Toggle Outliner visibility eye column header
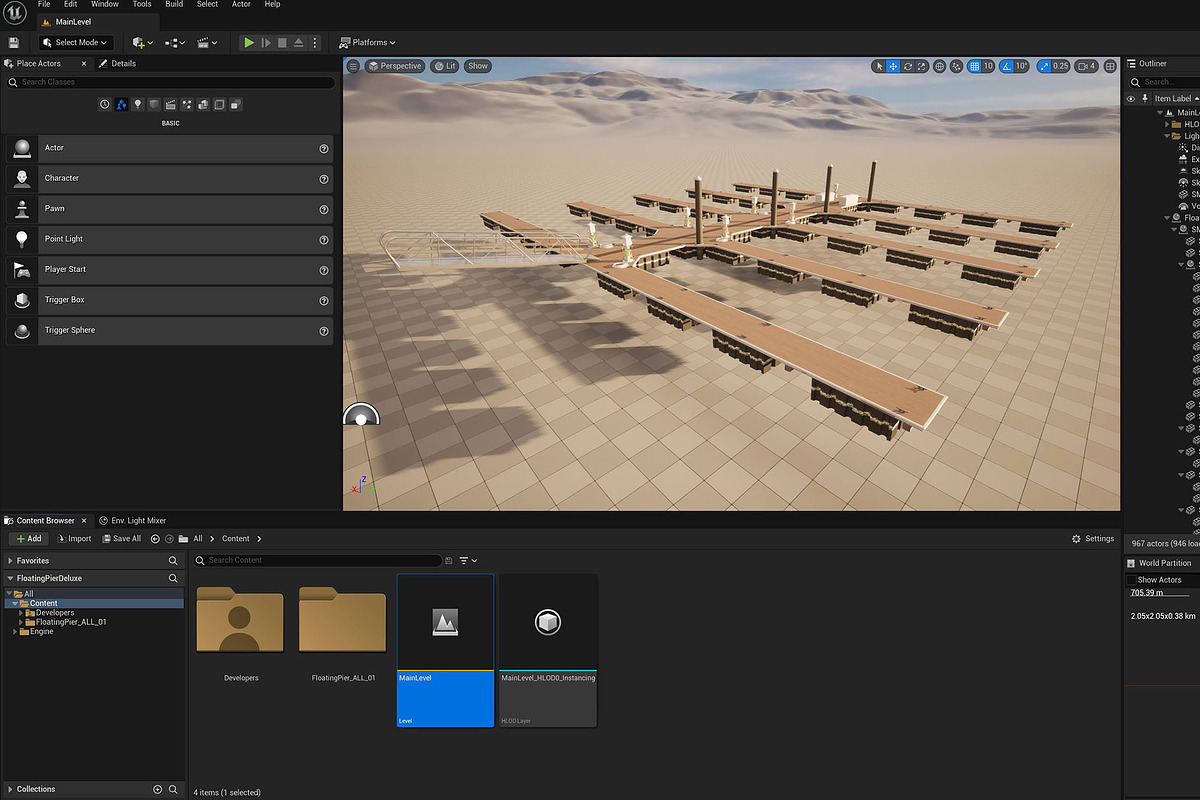 tap(1131, 98)
